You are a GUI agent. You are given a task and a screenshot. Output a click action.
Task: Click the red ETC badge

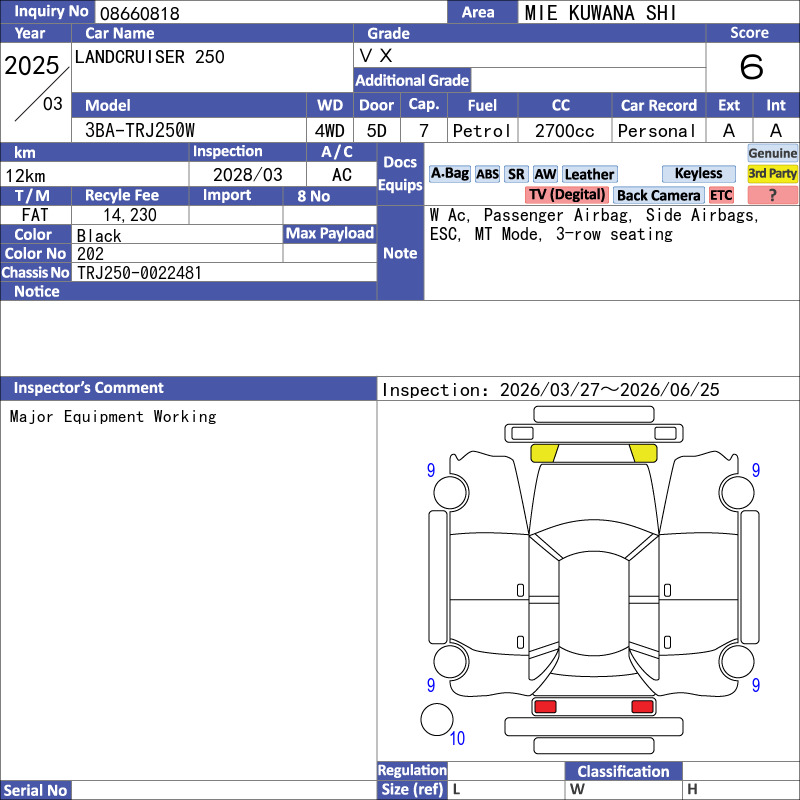click(x=721, y=195)
